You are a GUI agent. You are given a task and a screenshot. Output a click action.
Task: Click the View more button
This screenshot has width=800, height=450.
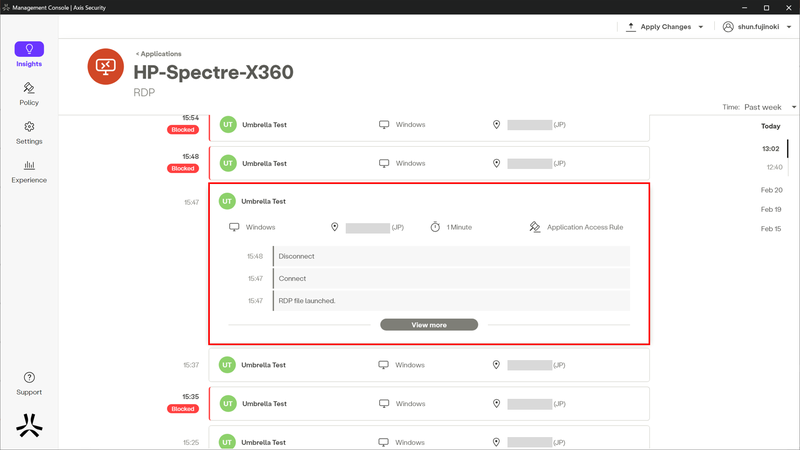pos(429,324)
